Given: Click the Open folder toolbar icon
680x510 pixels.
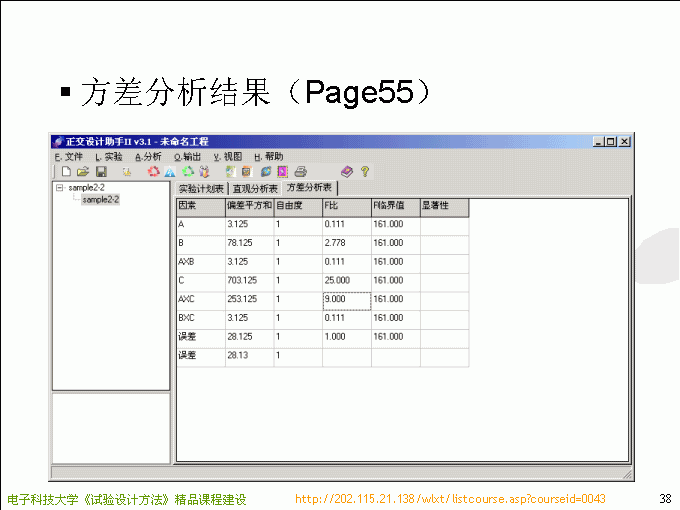Looking at the screenshot, I should (83, 172).
